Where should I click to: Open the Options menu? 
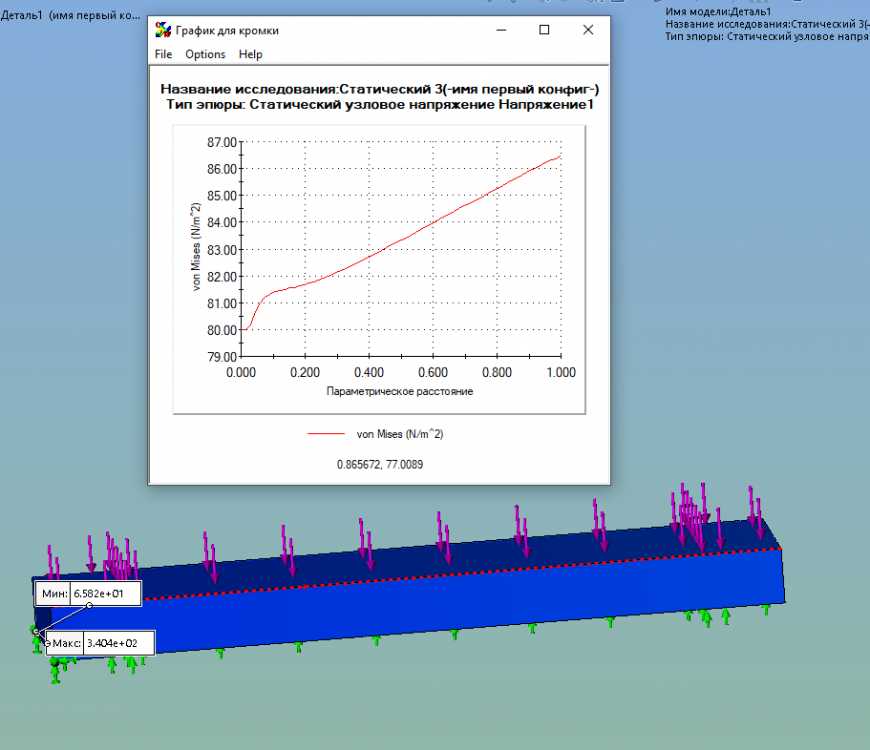(205, 54)
